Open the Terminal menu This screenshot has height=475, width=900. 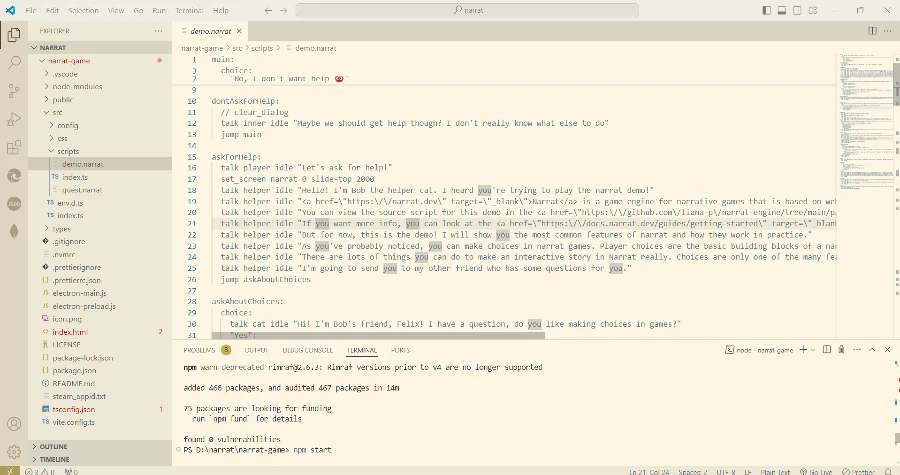[191, 10]
